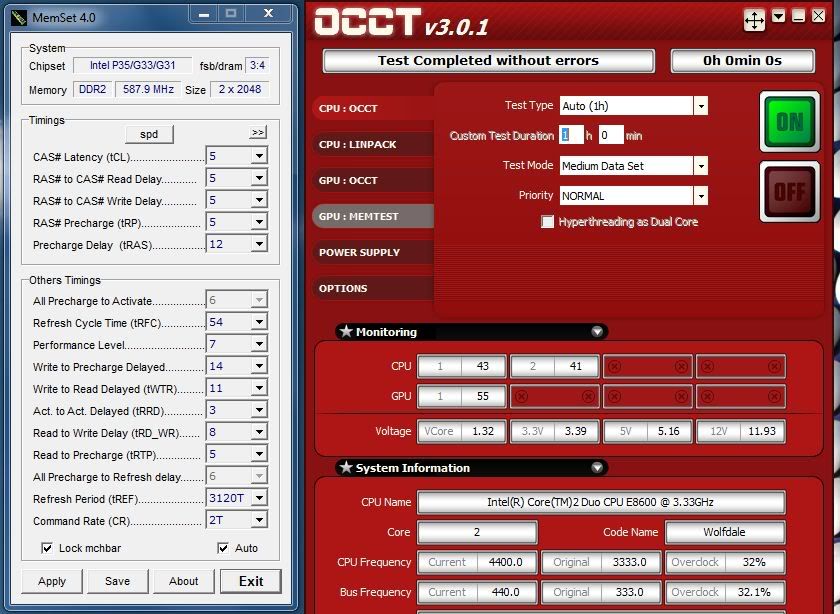Image resolution: width=840 pixels, height=614 pixels.
Task: Click the 'Test Completed without errors' status
Action: click(488, 61)
